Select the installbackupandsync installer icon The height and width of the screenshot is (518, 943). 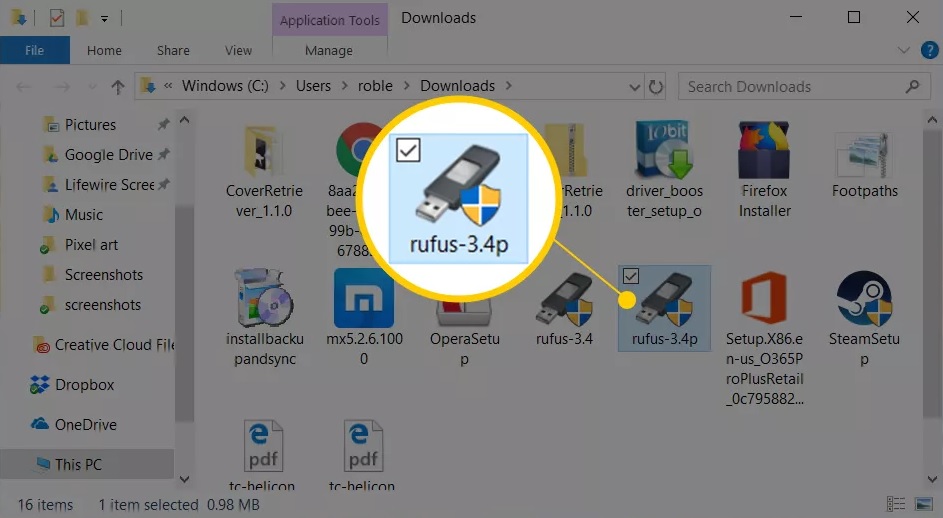265,298
